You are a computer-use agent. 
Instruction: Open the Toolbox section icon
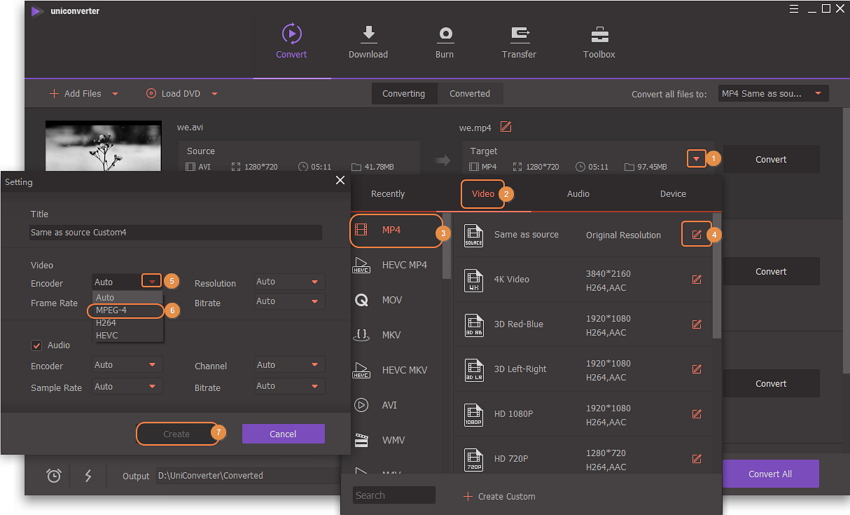click(x=600, y=35)
